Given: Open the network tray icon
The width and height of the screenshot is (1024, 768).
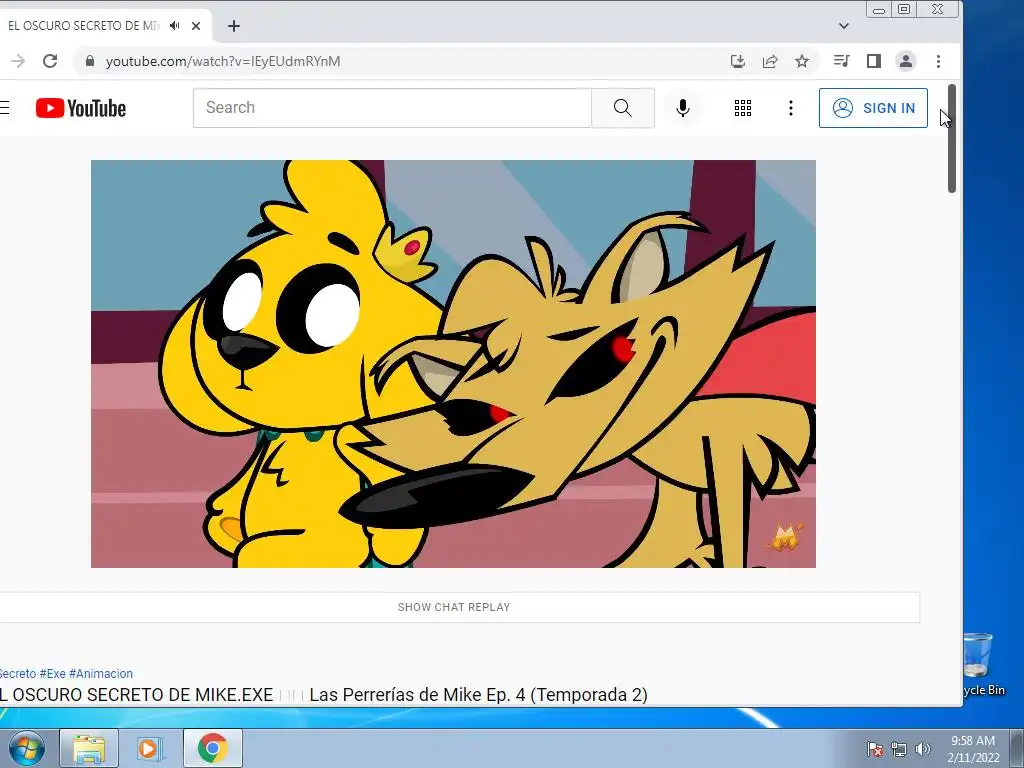Looking at the screenshot, I should click(x=899, y=749).
